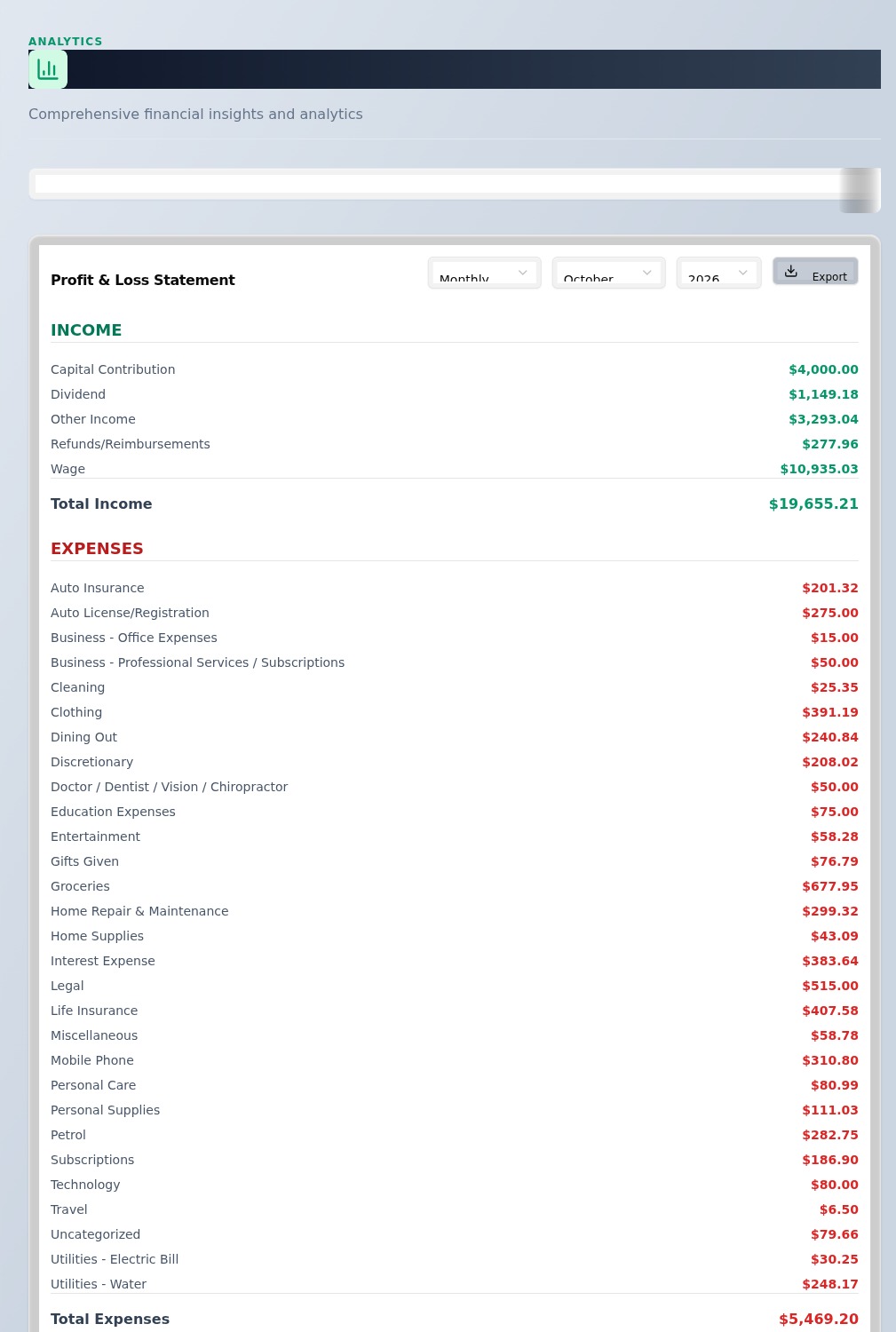
Task: Click the Total Income value $19,655.21
Action: coord(813,503)
